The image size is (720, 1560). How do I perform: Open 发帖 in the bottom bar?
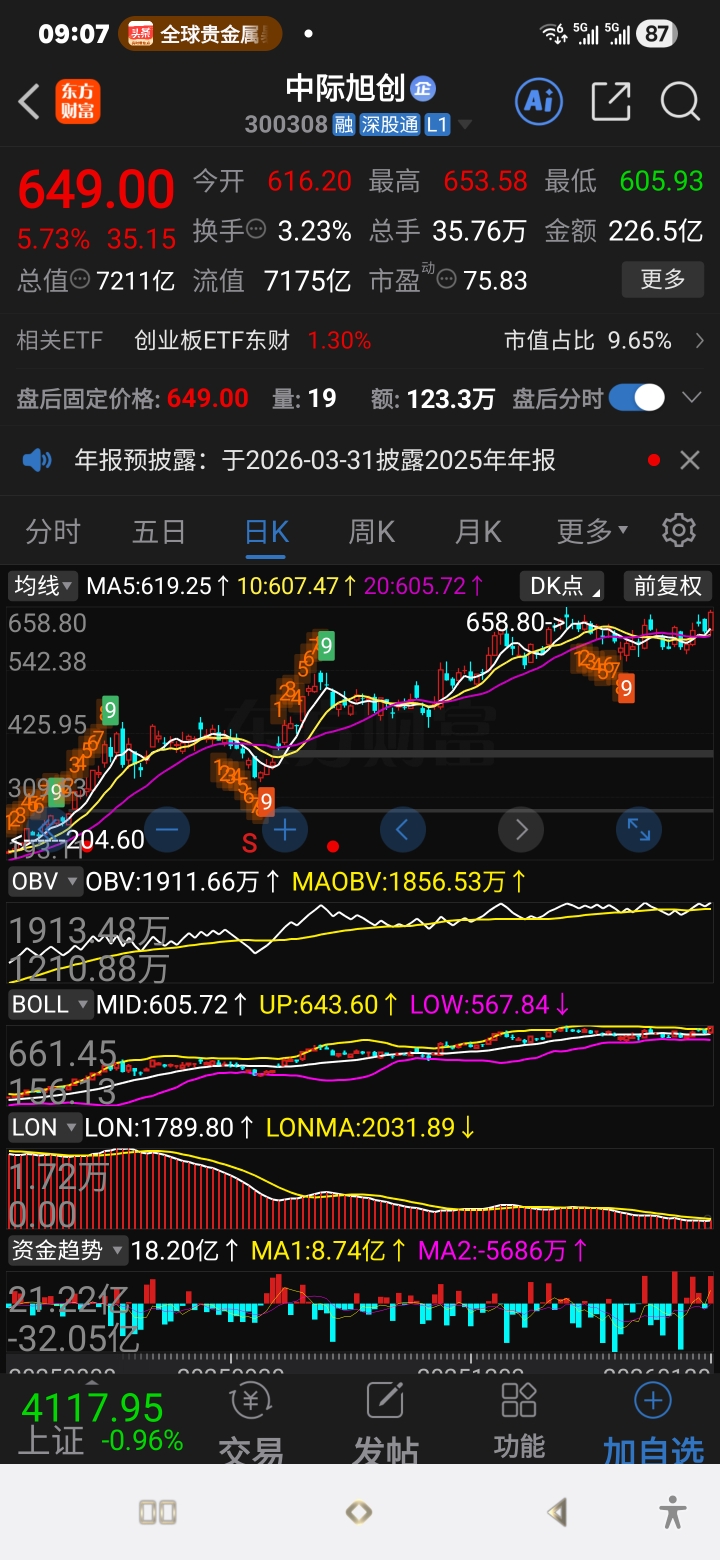tap(385, 1423)
